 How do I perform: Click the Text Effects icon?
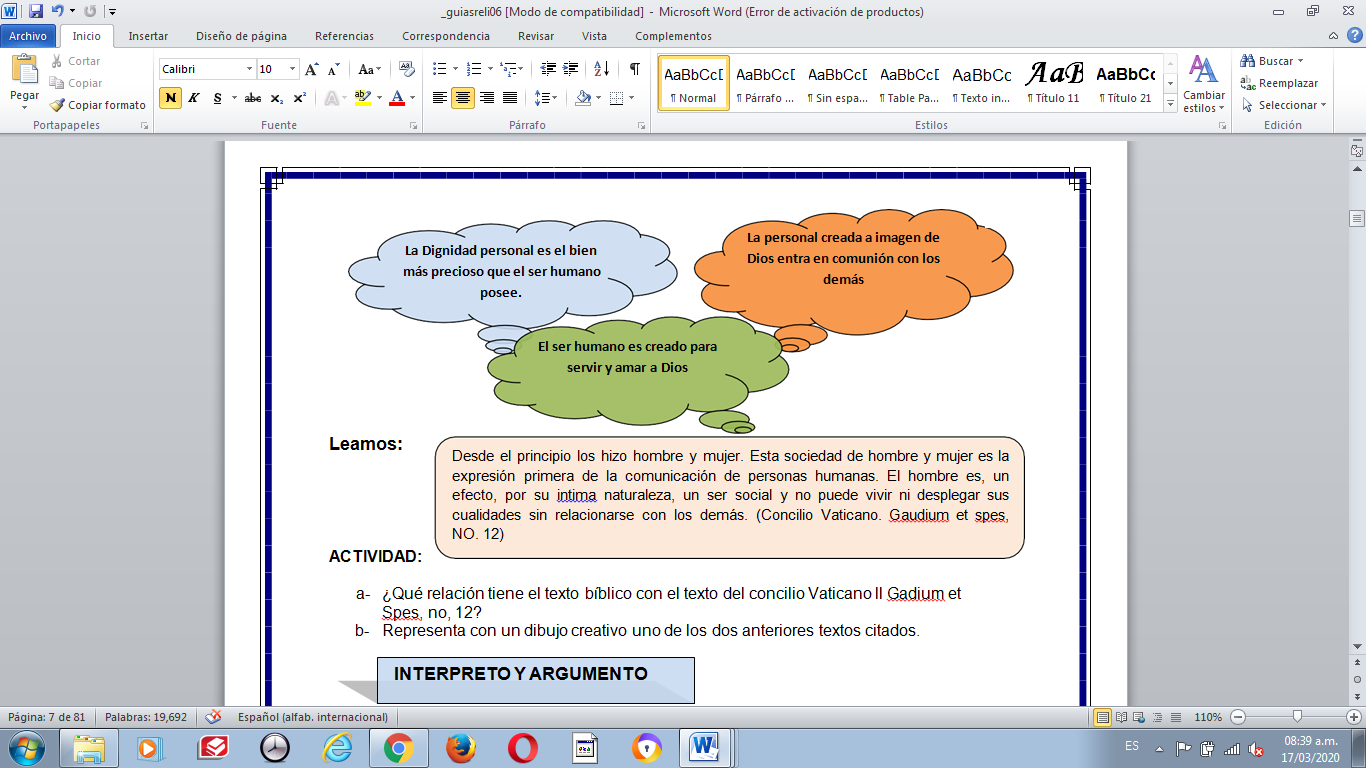[332, 98]
